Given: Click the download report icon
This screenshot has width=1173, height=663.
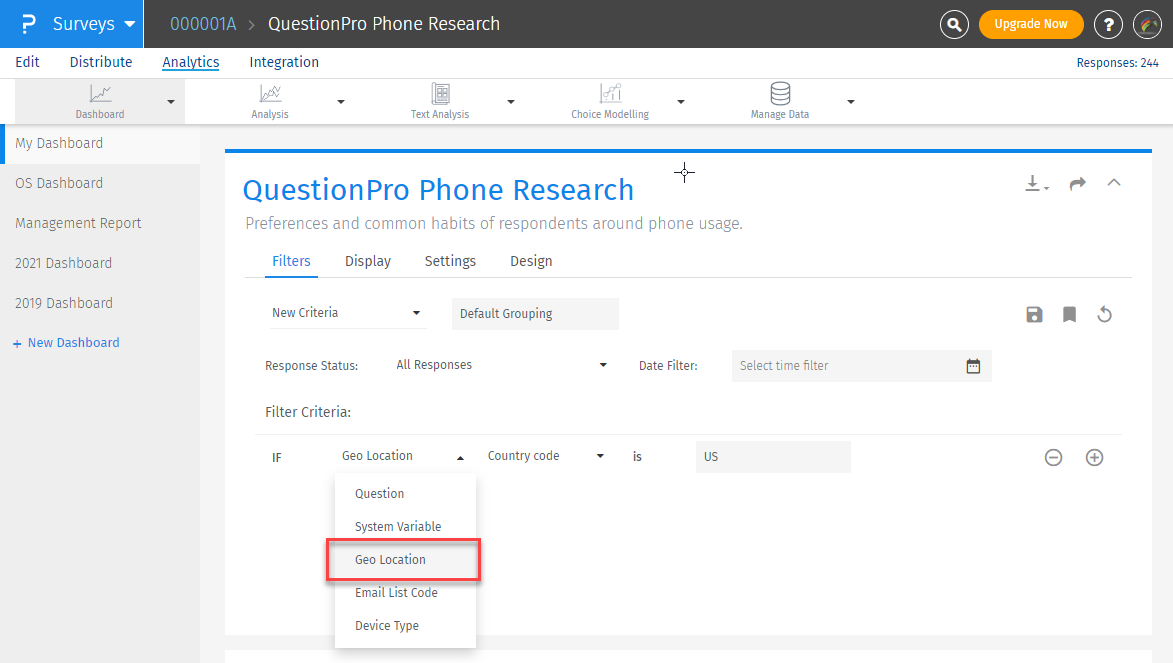Looking at the screenshot, I should point(1036,183).
